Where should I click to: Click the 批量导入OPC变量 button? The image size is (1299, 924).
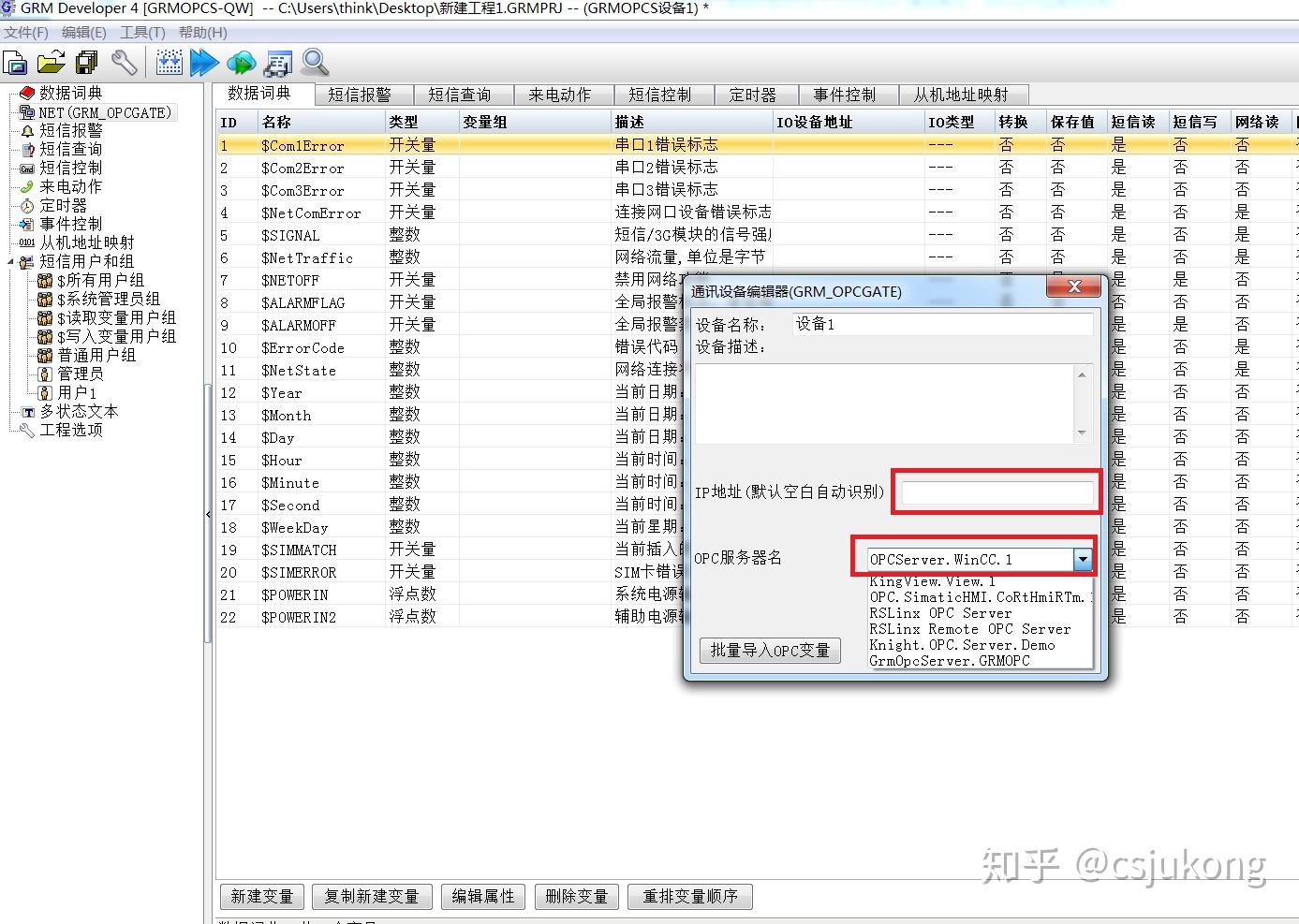click(x=770, y=650)
